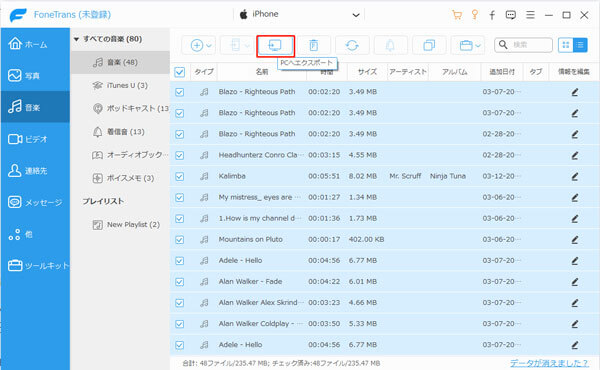Viewport: 600px width, 370px height.
Task: Click the データが消えました? link
Action: point(549,363)
